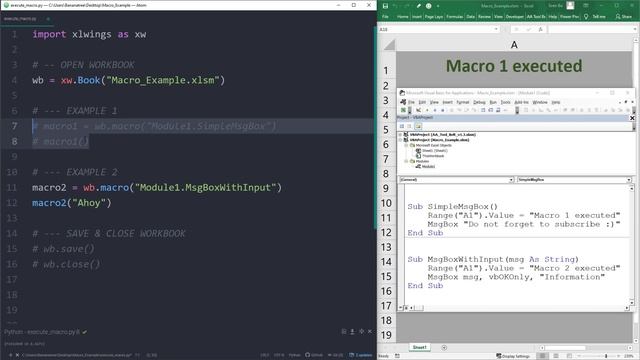The height and width of the screenshot is (360, 640).
Task: Open the Customize Quick Access Toolbar arrow
Action: pyautogui.click(x=438, y=6)
